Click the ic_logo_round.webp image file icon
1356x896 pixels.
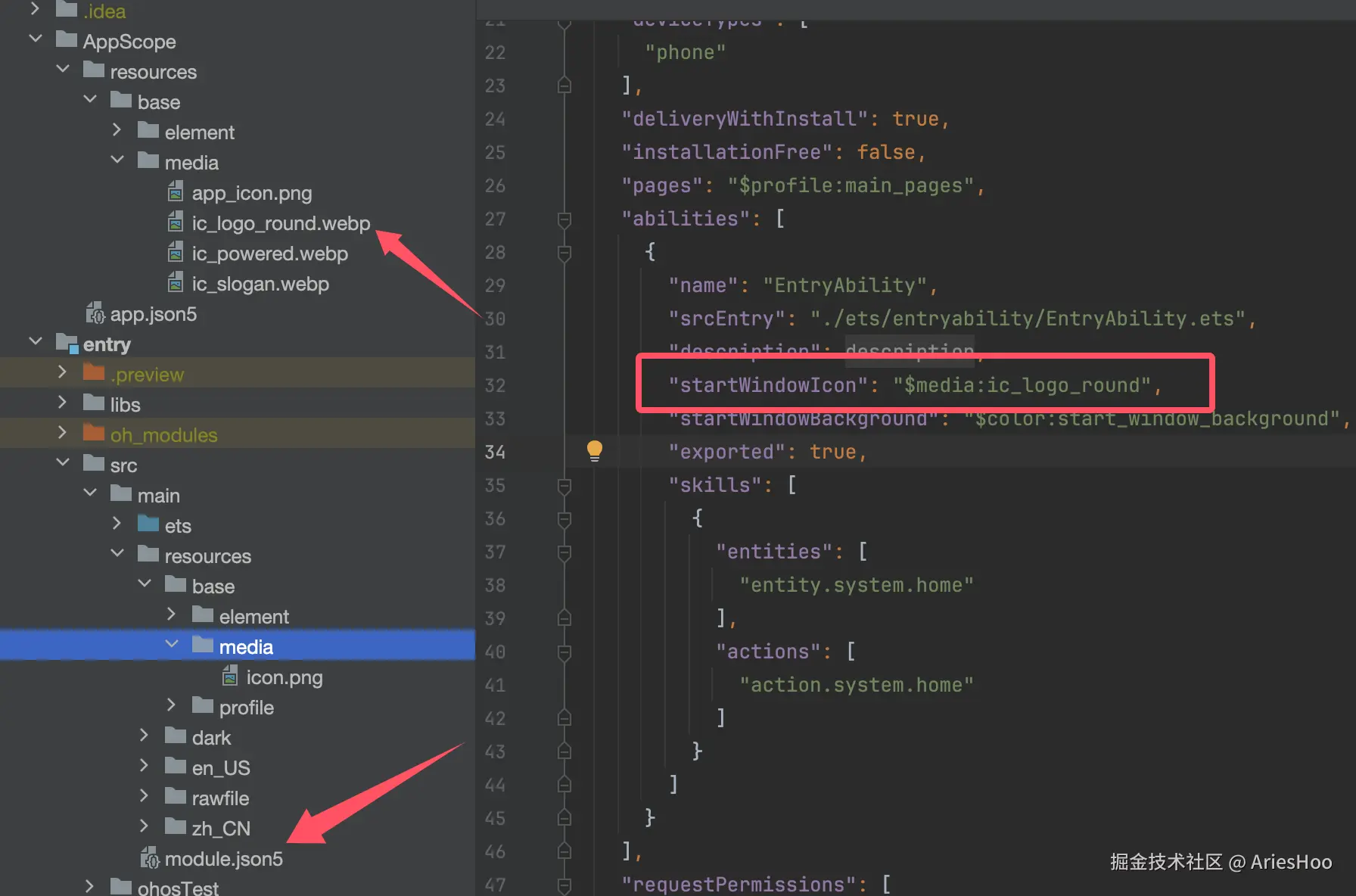pyautogui.click(x=176, y=222)
